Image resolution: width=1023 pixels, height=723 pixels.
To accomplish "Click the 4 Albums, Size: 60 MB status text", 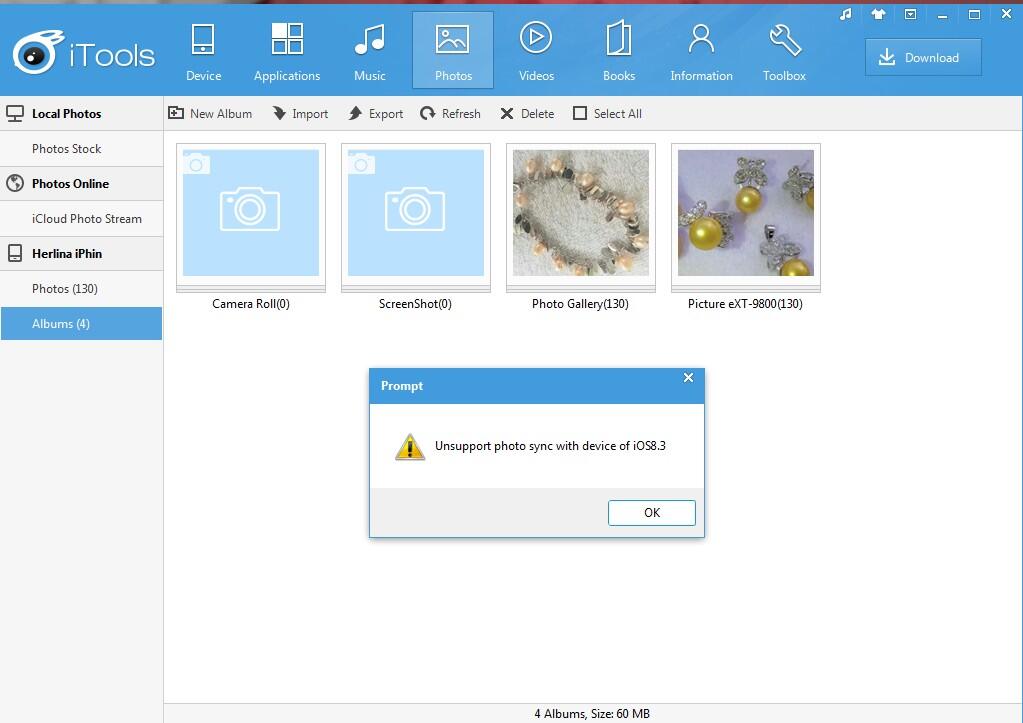I will [x=592, y=714].
